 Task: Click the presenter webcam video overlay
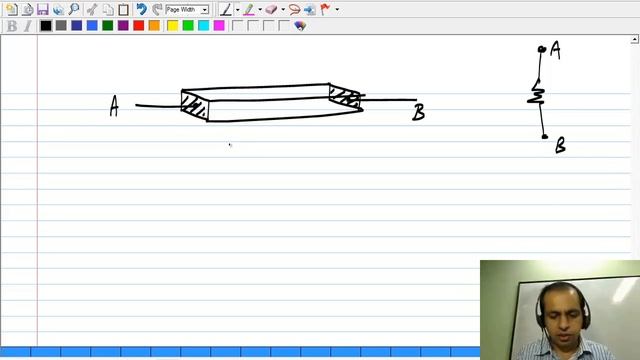point(560,310)
